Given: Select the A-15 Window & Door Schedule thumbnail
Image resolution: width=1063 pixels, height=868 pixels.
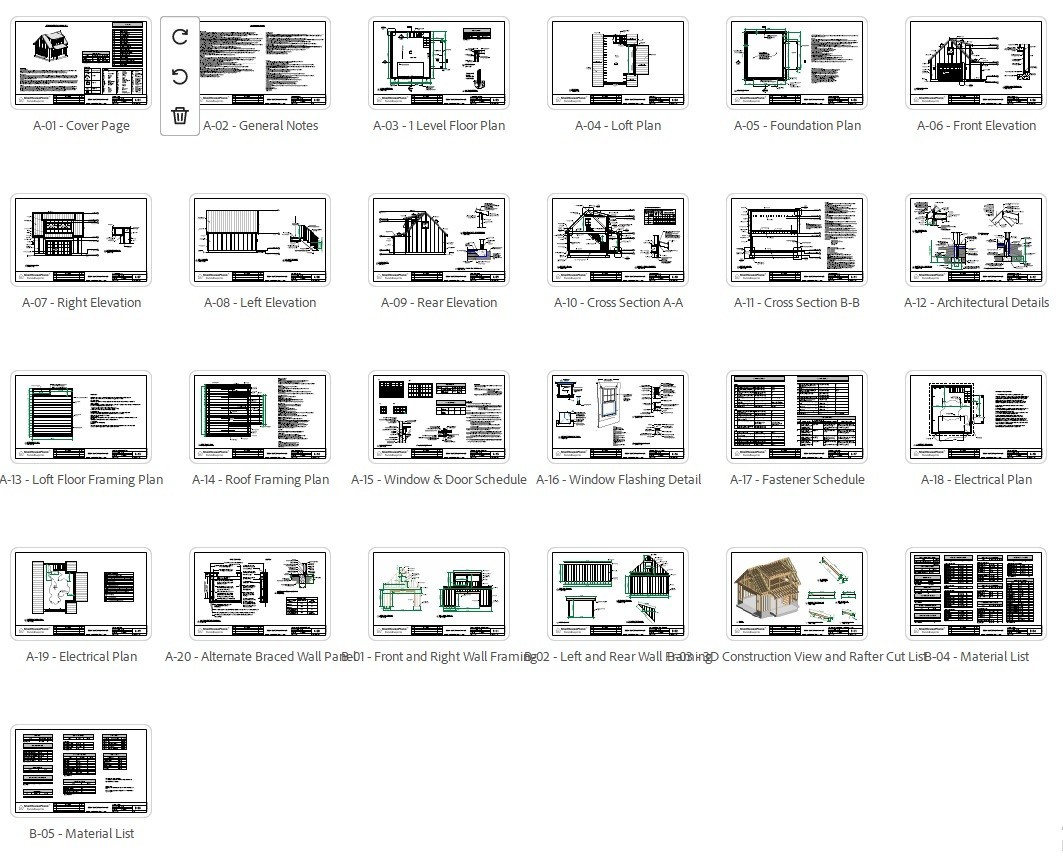Looking at the screenshot, I should point(439,417).
